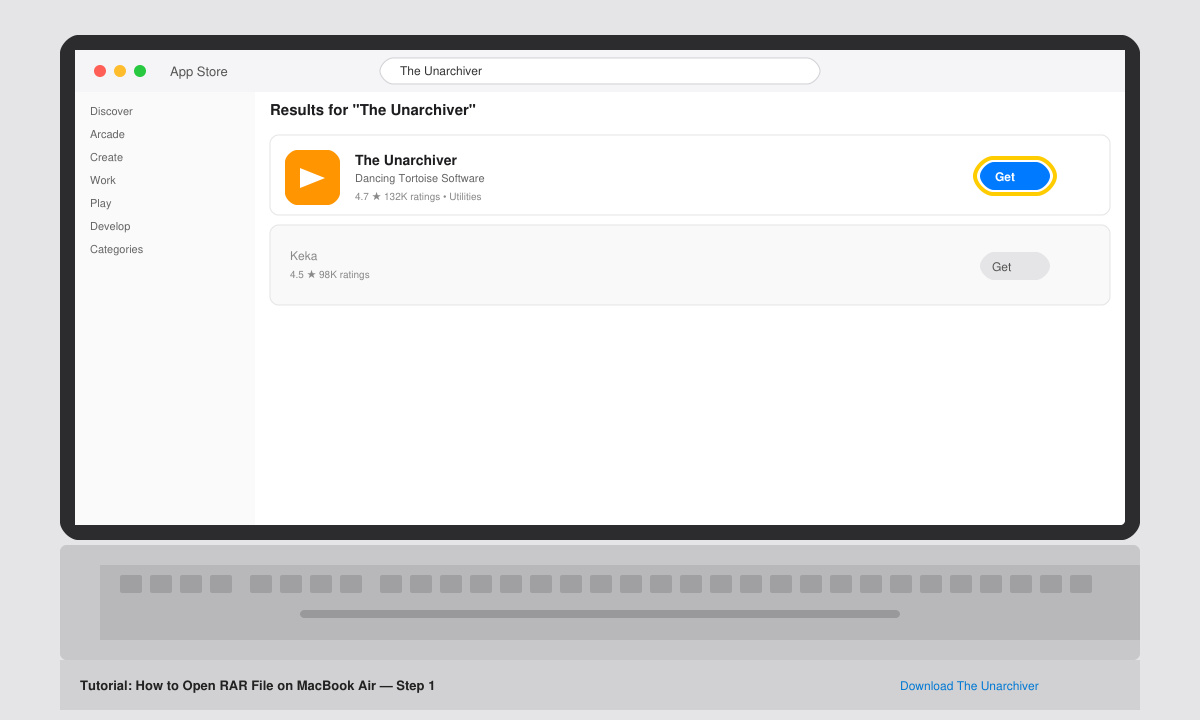Click Keka's 4.5 star 98K ratings text

329,274
